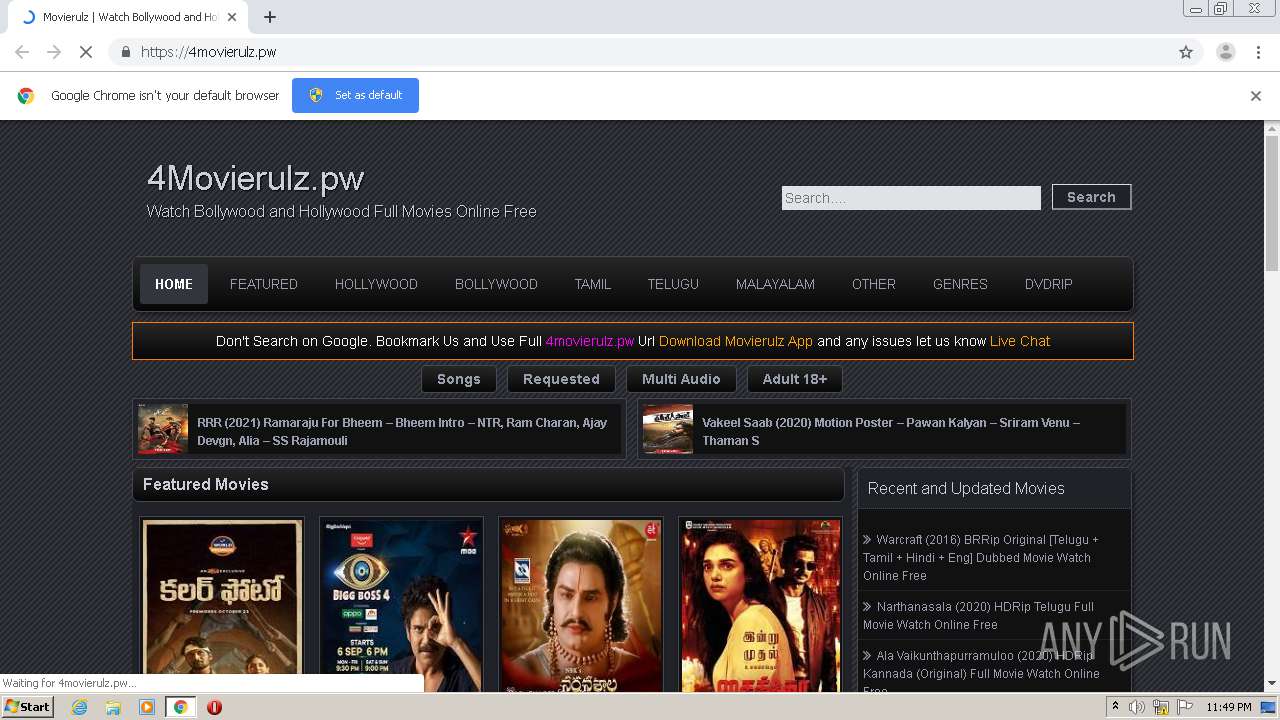Click Set as default button
The height and width of the screenshot is (720, 1280).
coord(355,95)
